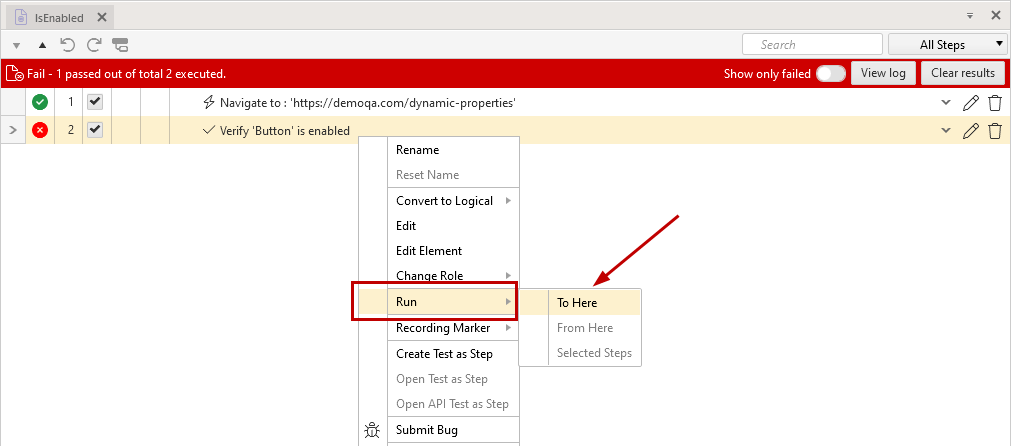1011x446 pixels.
Task: Open the tab list dropdown arrow
Action: pos(970,15)
